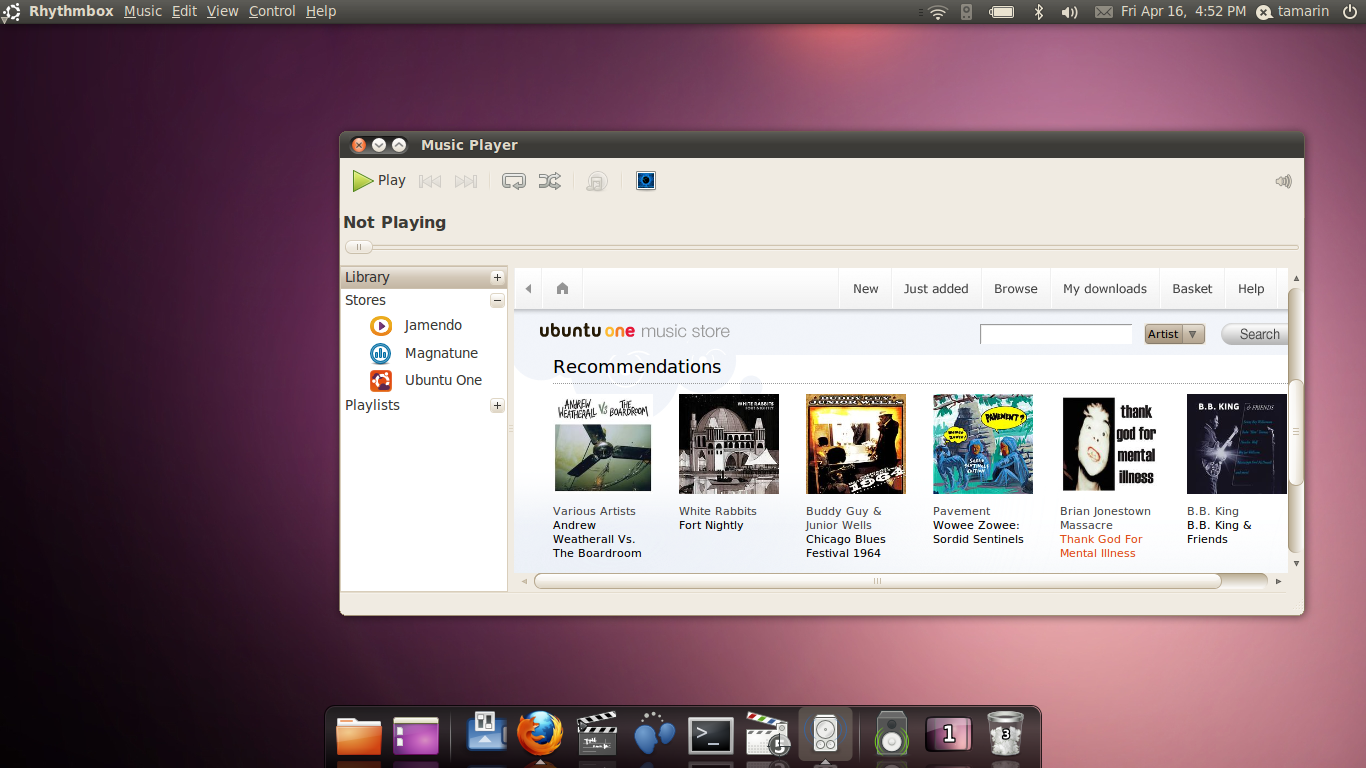Open the mail messaging indicator
The height and width of the screenshot is (768, 1366).
pyautogui.click(x=1103, y=12)
